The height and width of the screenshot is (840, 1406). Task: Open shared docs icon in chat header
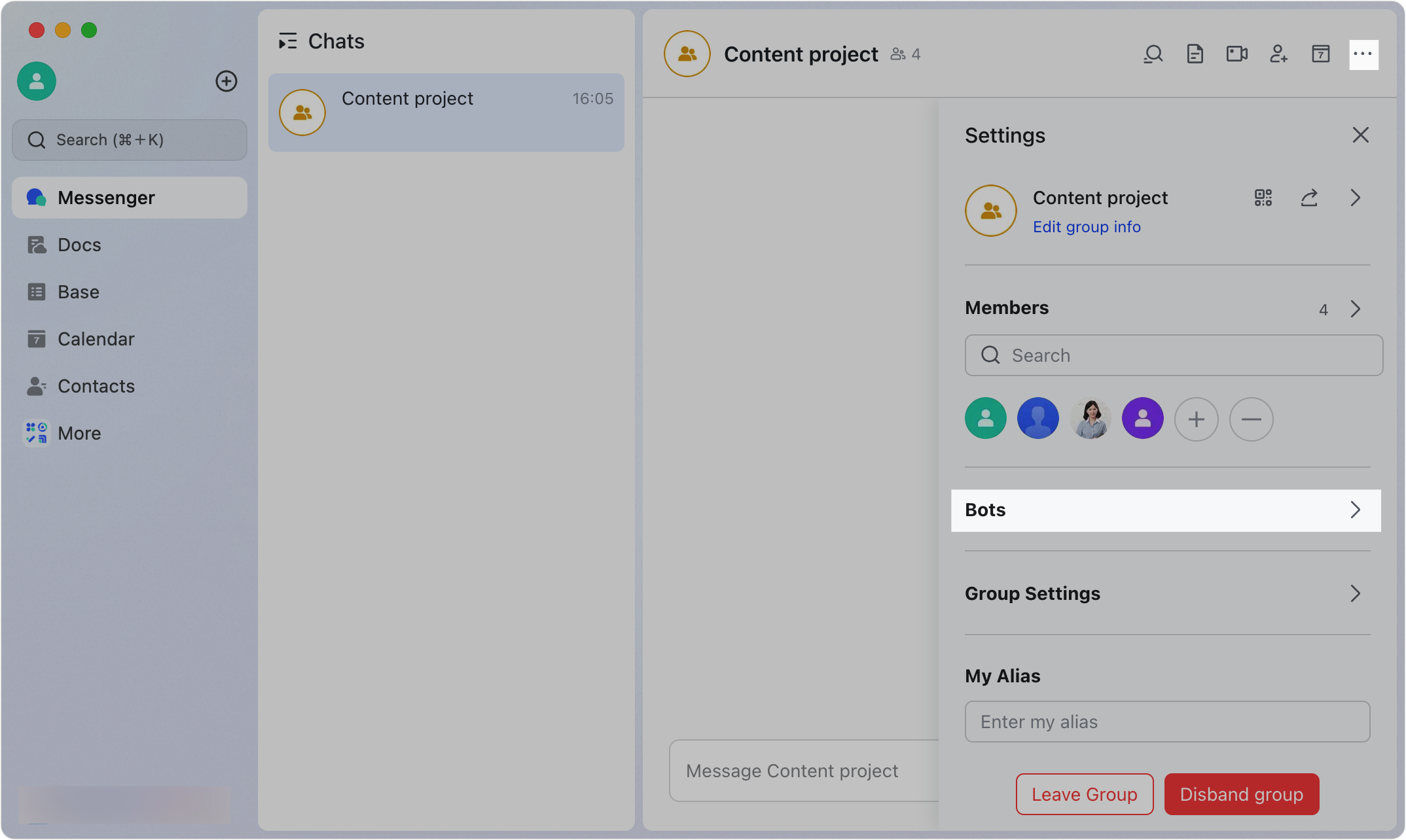coord(1195,54)
